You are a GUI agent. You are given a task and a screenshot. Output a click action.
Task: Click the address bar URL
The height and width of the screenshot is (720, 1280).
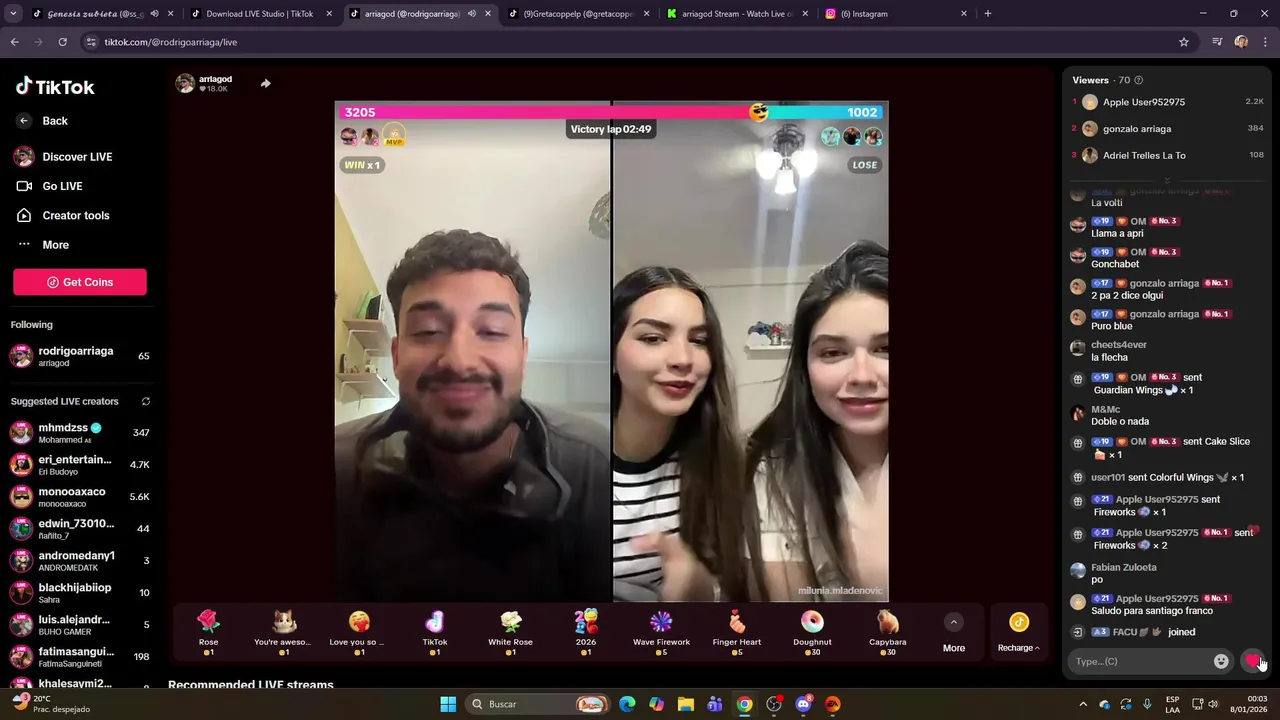point(171,42)
